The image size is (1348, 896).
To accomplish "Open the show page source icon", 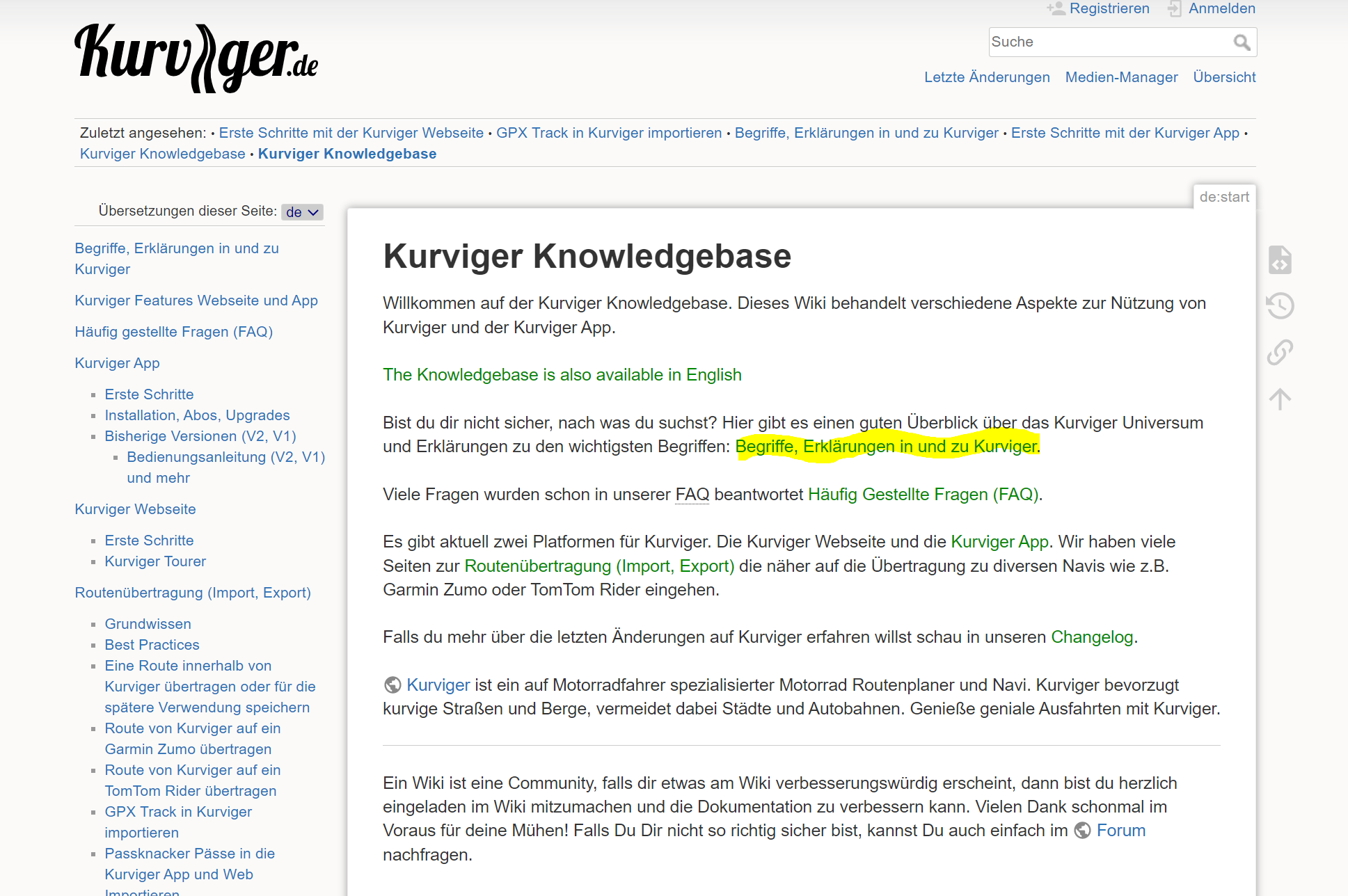I will 1280,259.
